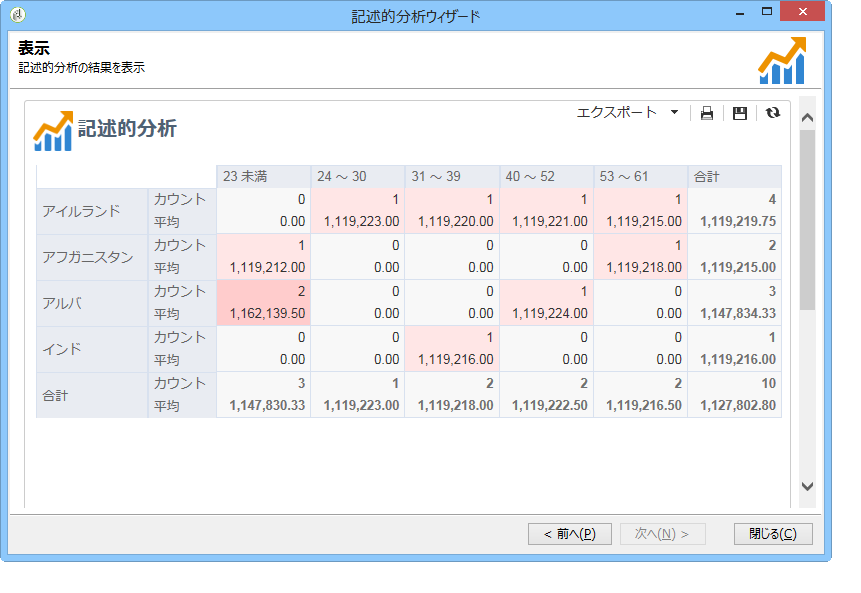The height and width of the screenshot is (593, 861).
Task: Click the large chart icon in wizard header
Action: [782, 60]
